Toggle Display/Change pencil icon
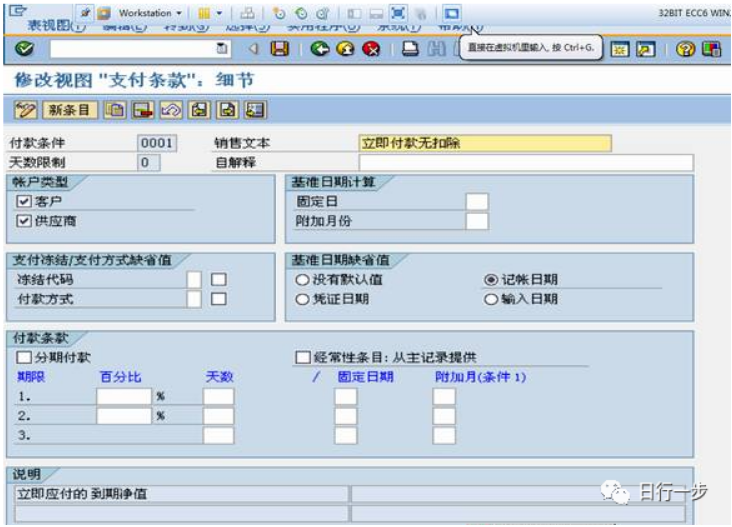The image size is (732, 527). pyautogui.click(x=26, y=110)
